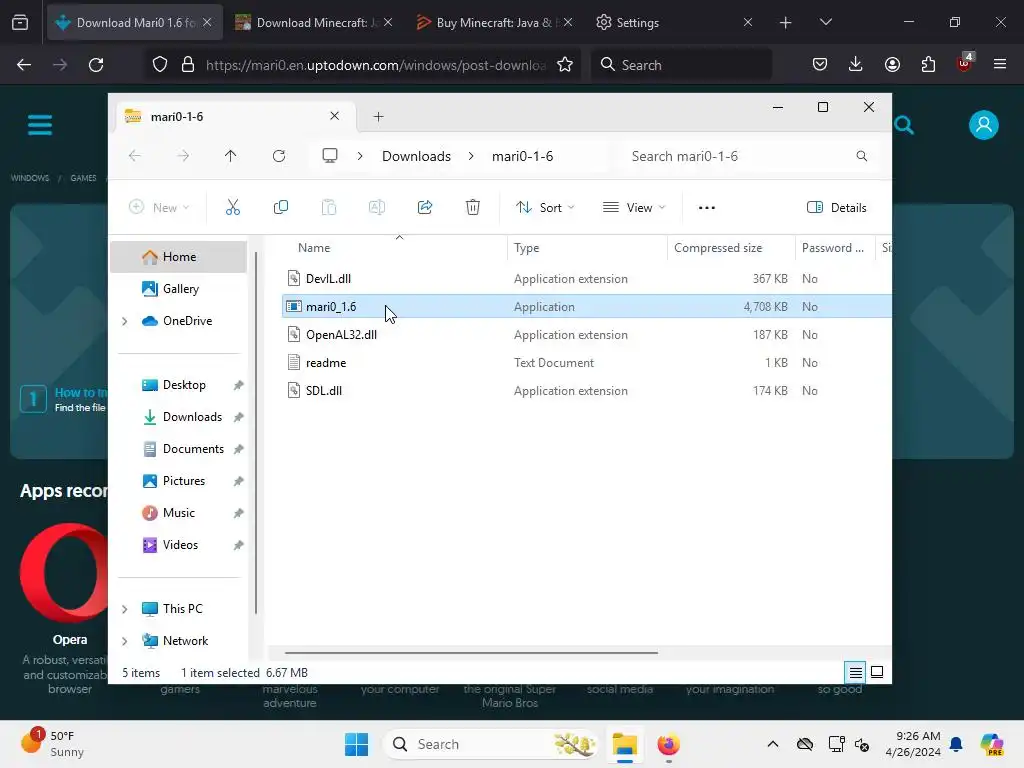Open Videos in quick access
The image size is (1024, 768).
[x=178, y=545]
